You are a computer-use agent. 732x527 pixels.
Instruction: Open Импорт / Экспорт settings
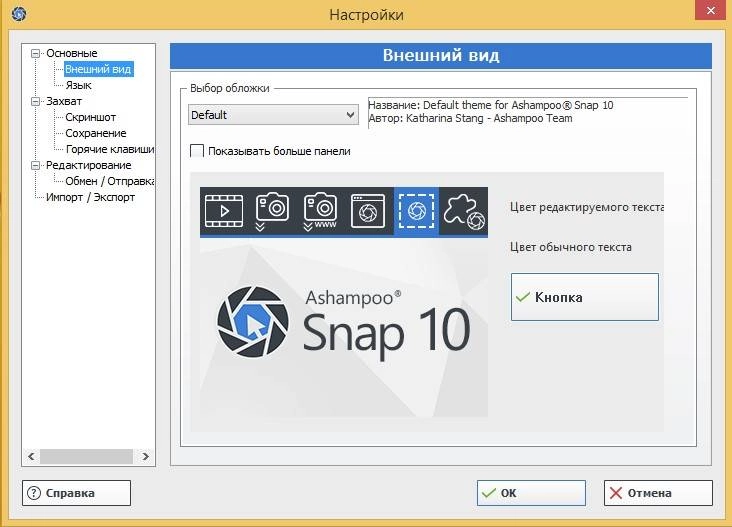91,197
